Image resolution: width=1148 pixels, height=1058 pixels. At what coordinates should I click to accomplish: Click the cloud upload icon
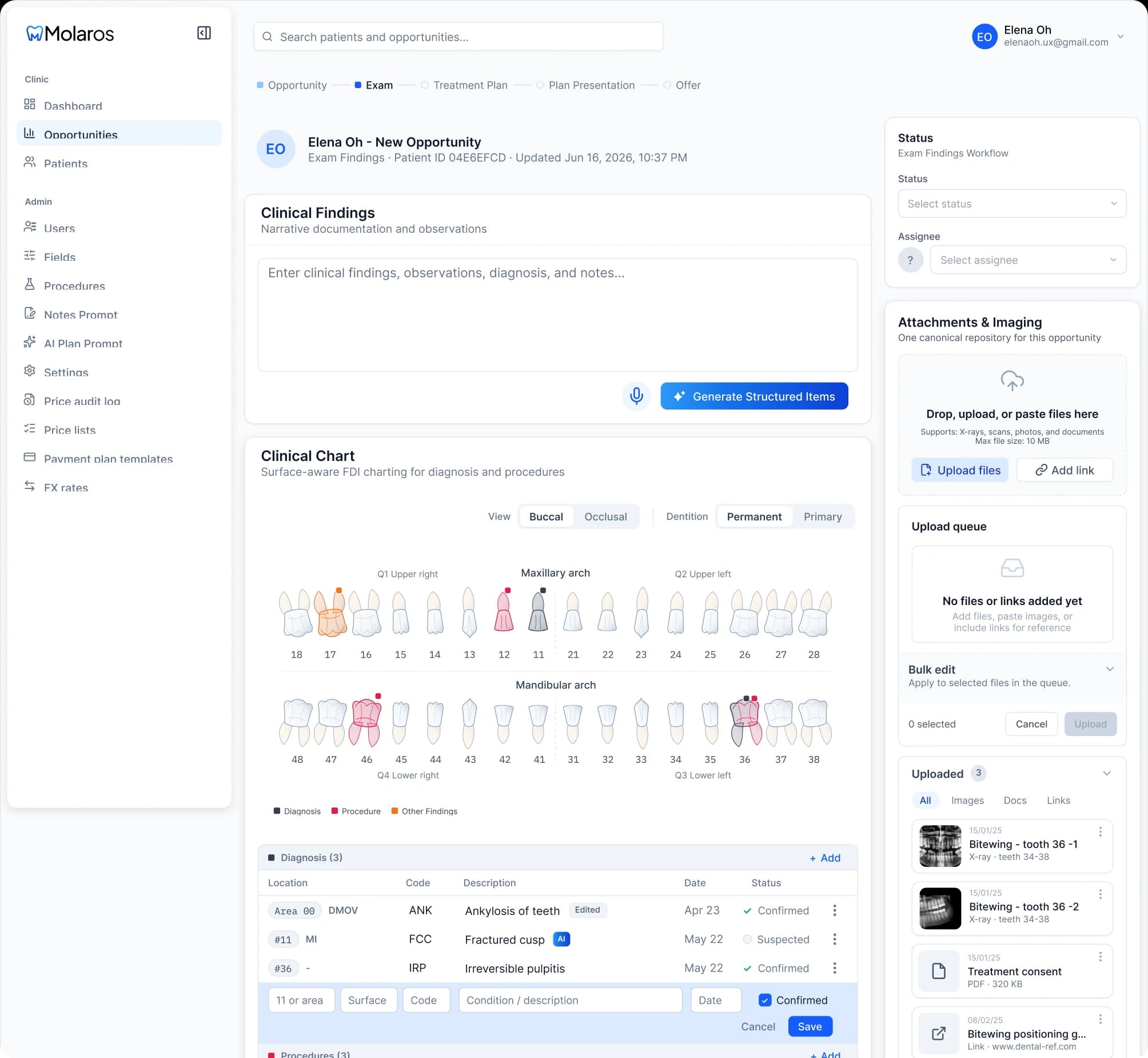1012,381
